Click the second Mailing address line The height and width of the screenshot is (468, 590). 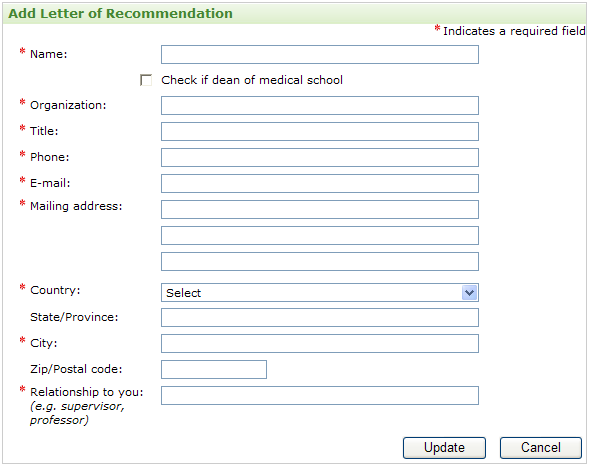tap(320, 235)
